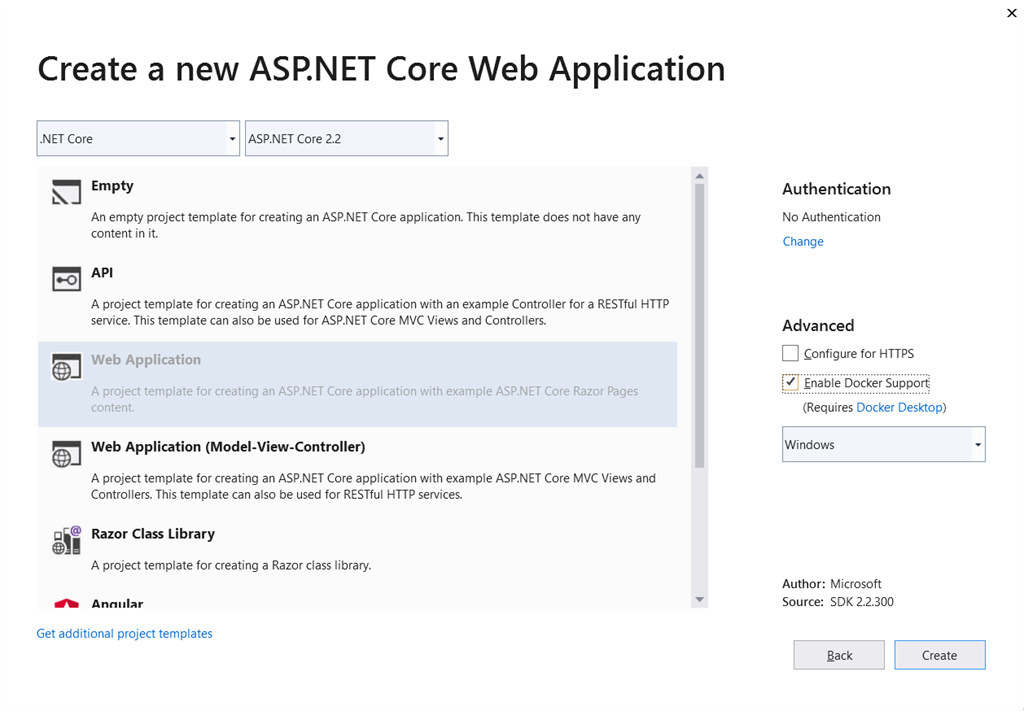Click the scrollbar up arrow
The image size is (1024, 711).
700,174
